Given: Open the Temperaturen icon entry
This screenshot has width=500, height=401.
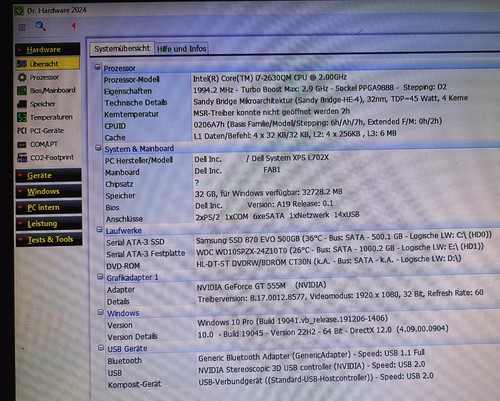Looking at the screenshot, I should click(x=22, y=117).
